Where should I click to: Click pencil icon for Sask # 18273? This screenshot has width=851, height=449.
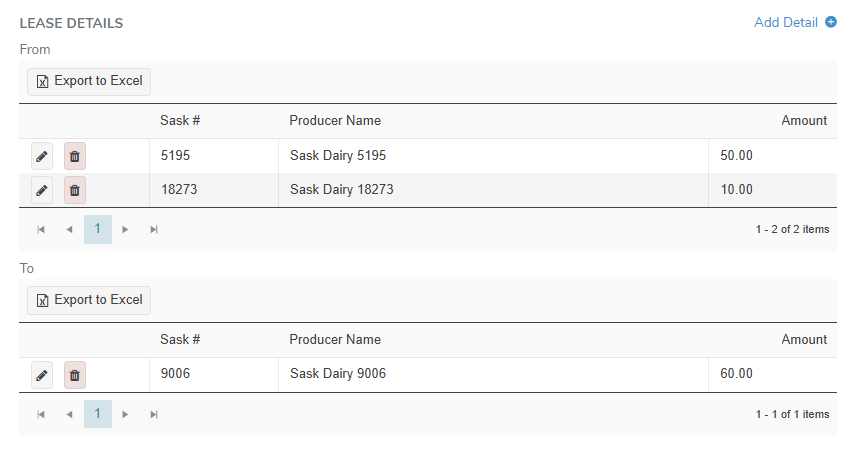[41, 189]
